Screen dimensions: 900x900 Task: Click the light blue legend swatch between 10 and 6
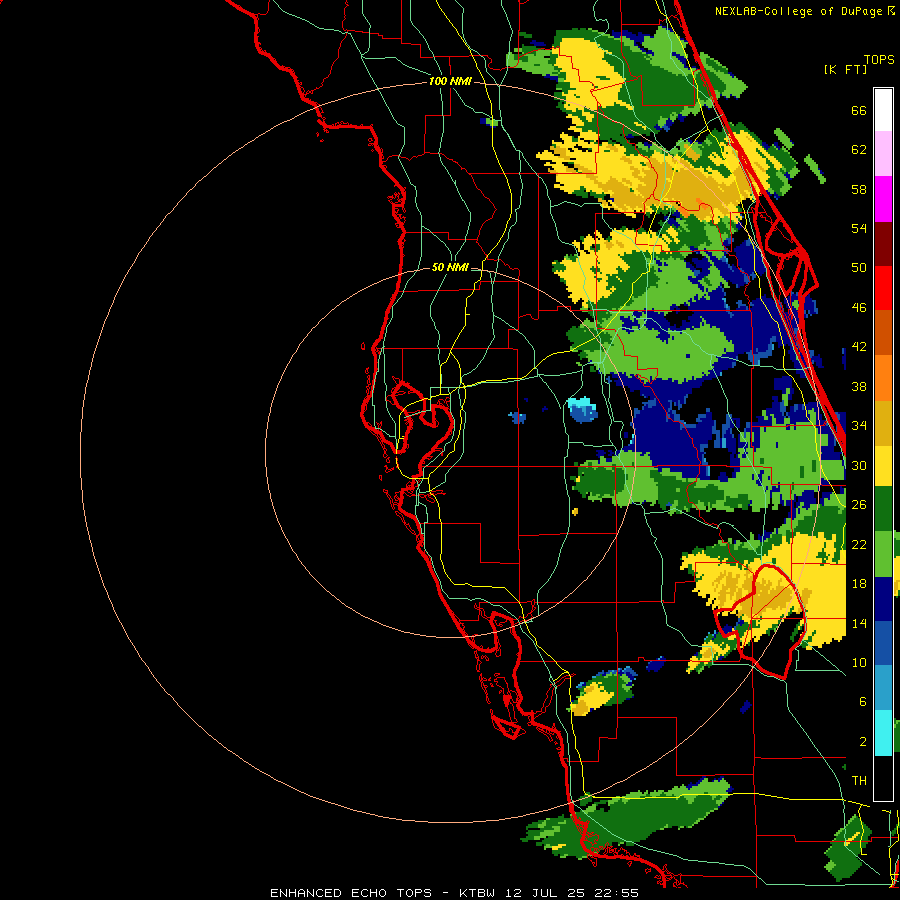pyautogui.click(x=883, y=688)
